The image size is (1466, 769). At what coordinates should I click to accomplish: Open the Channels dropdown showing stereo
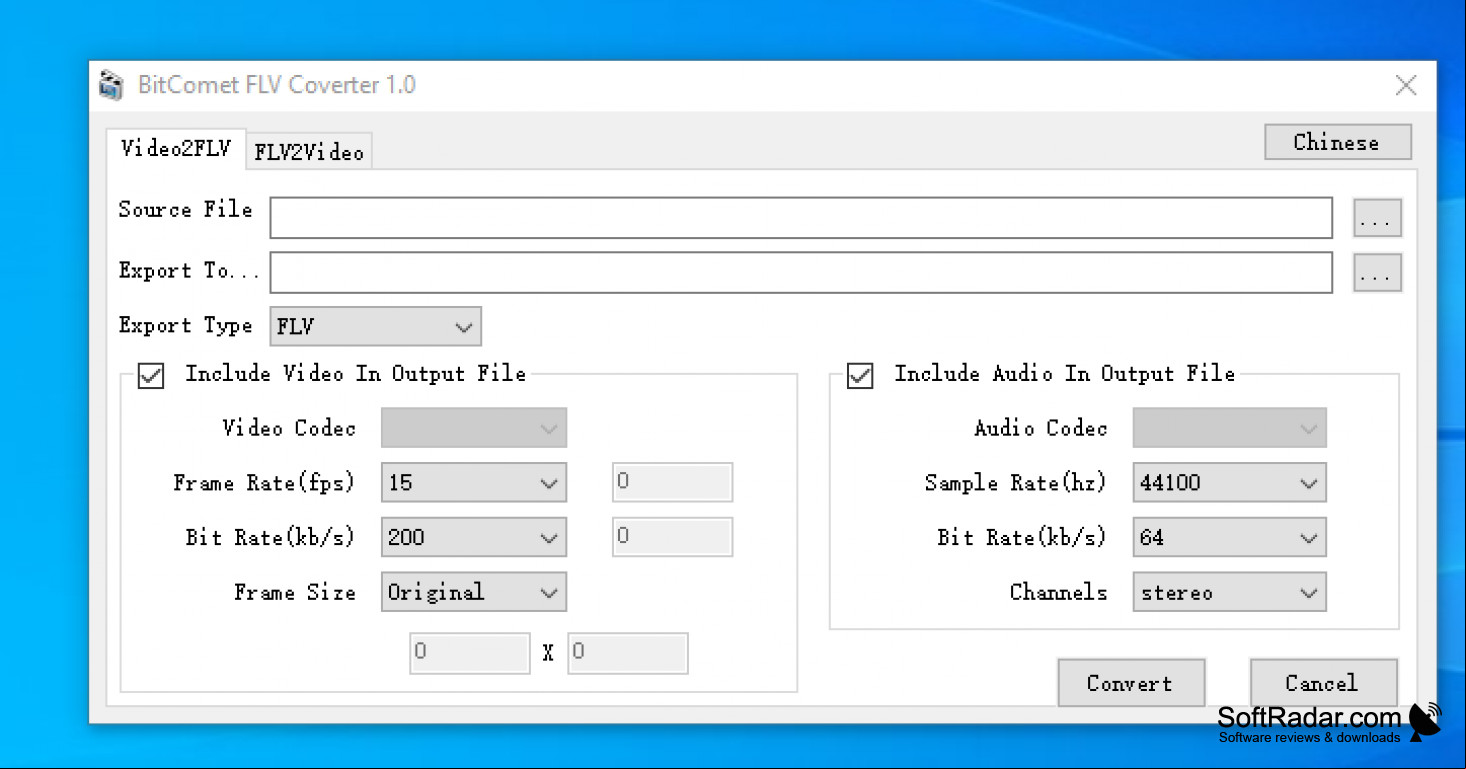coord(1230,592)
